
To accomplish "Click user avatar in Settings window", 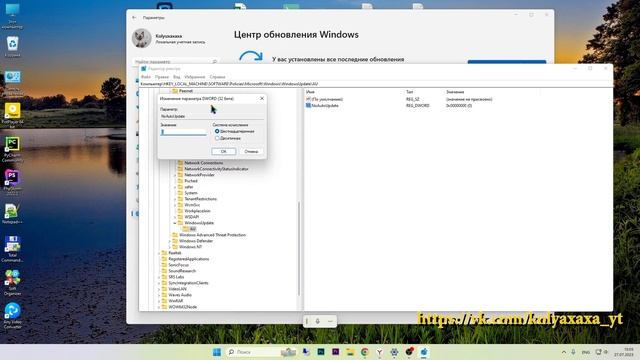I will point(142,38).
